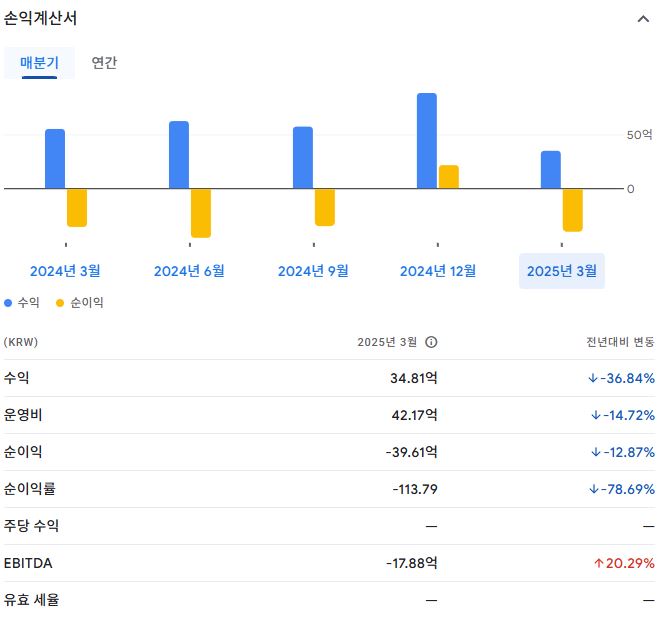Click the 순이익률 row label
Screen dimensions: 664x619
pos(30,489)
